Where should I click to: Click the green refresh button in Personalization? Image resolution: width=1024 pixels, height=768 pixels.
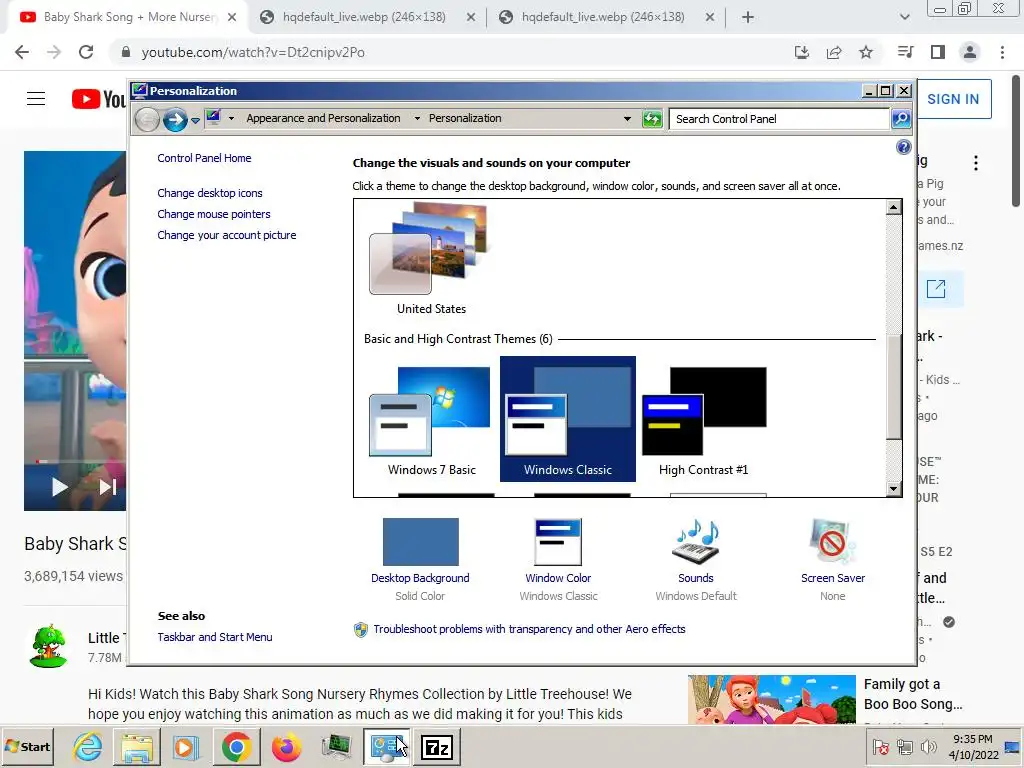652,119
